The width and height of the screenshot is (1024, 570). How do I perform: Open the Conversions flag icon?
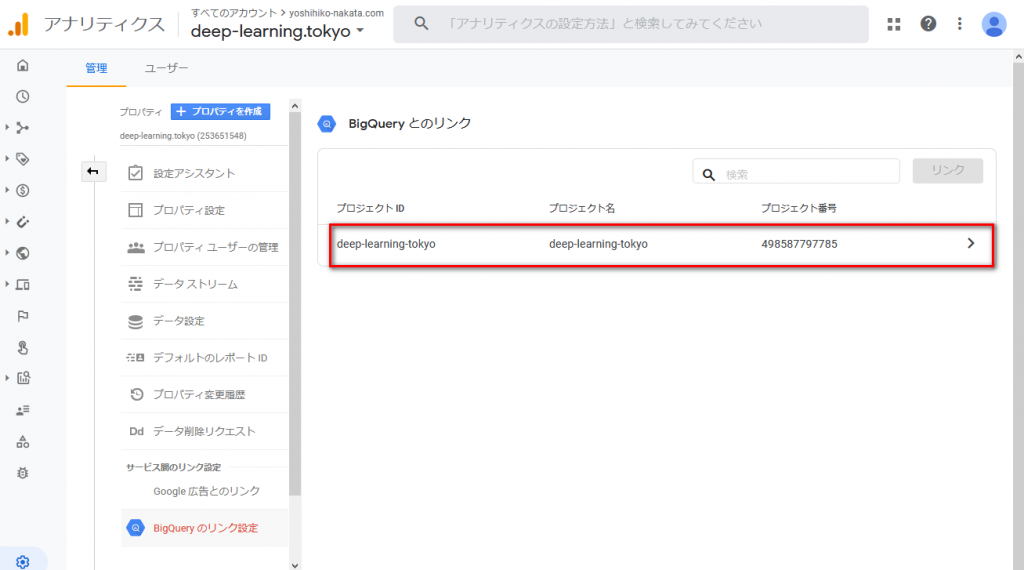click(x=23, y=316)
